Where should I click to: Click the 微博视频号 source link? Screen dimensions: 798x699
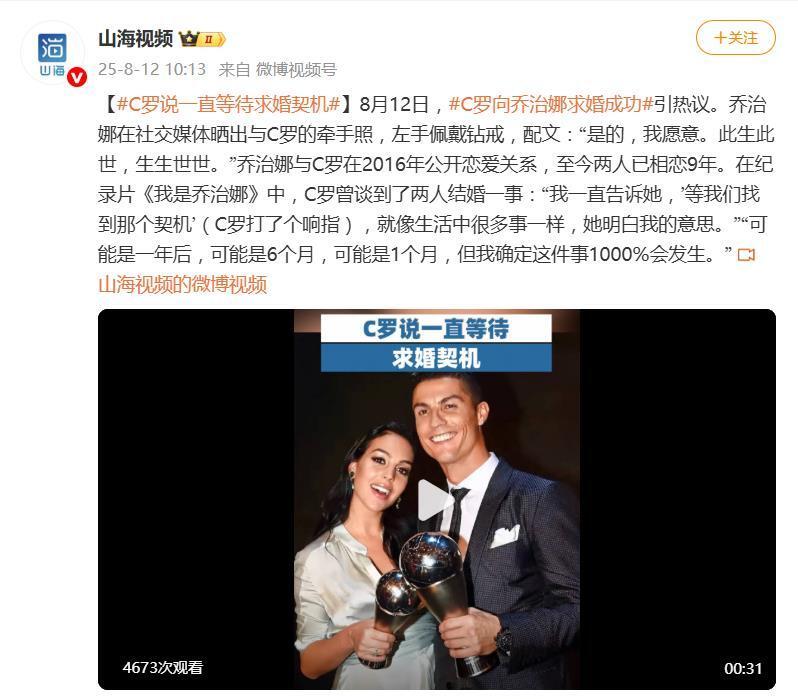pos(296,69)
